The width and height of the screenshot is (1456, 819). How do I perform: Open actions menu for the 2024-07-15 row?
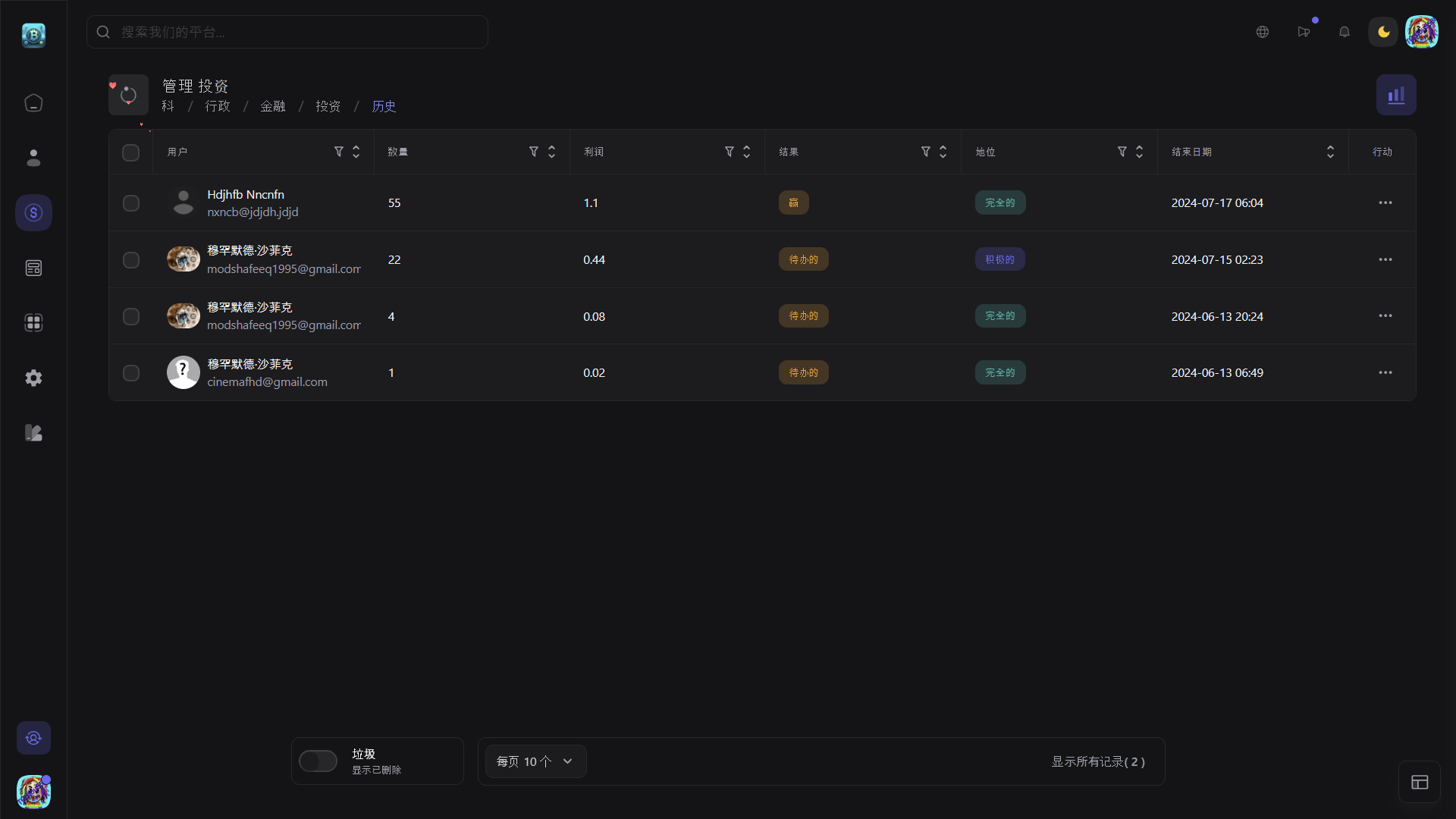(1385, 259)
